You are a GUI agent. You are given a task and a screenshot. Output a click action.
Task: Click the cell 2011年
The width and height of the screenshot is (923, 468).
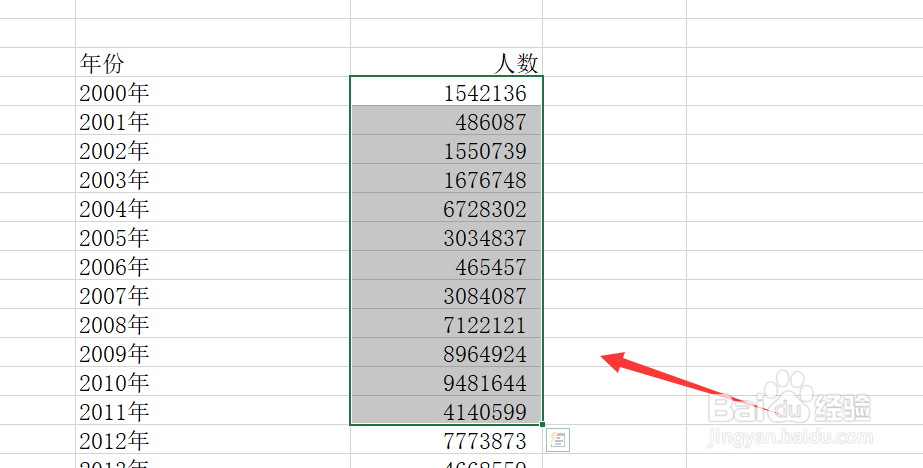click(213, 410)
